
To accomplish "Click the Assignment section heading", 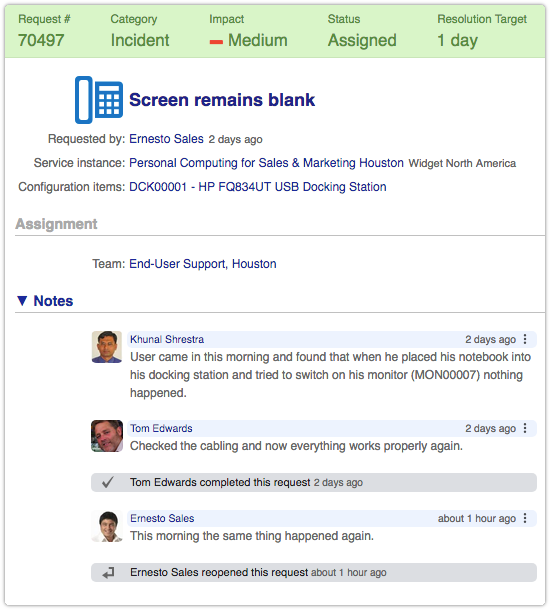I will [56, 224].
